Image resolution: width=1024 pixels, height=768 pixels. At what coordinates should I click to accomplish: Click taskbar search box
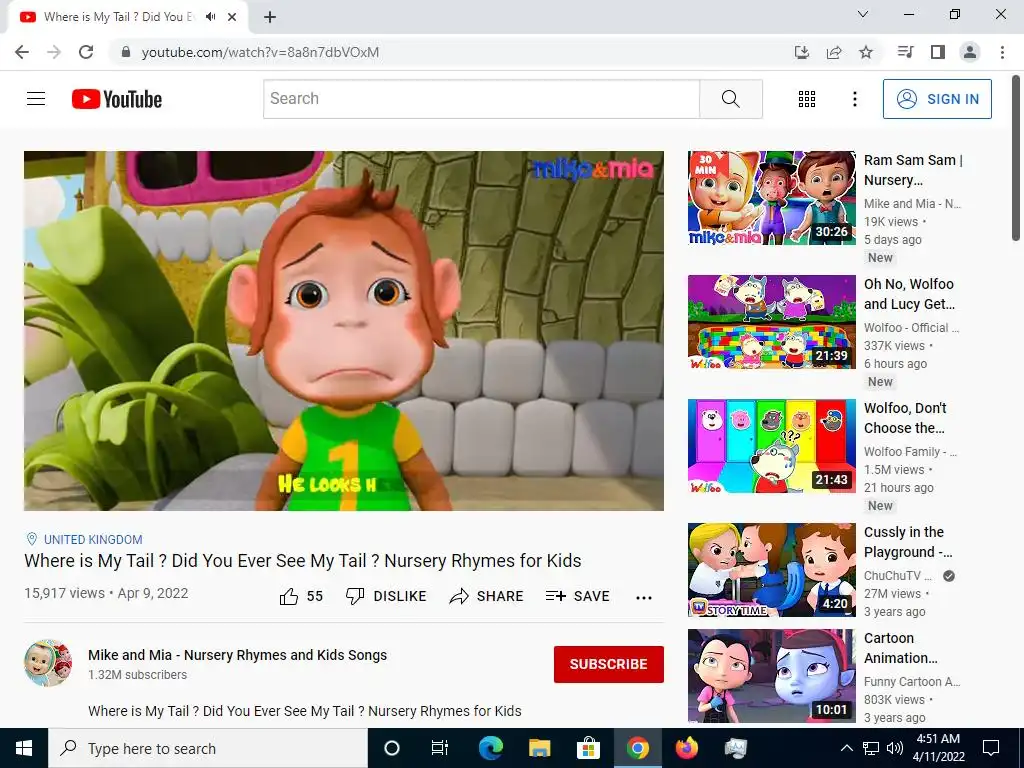coord(208,748)
